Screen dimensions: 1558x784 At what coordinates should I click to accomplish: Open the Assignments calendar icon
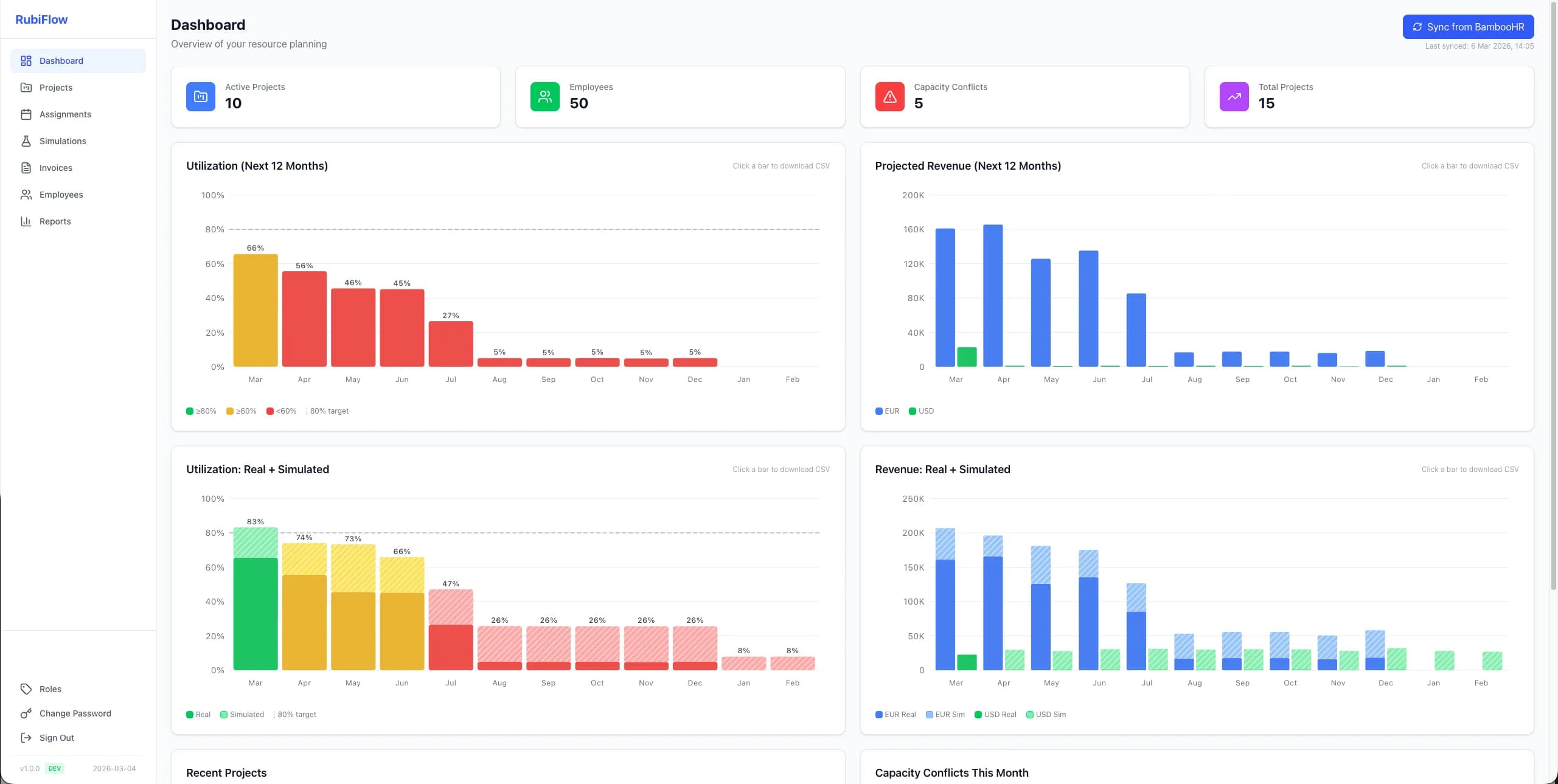[x=26, y=114]
